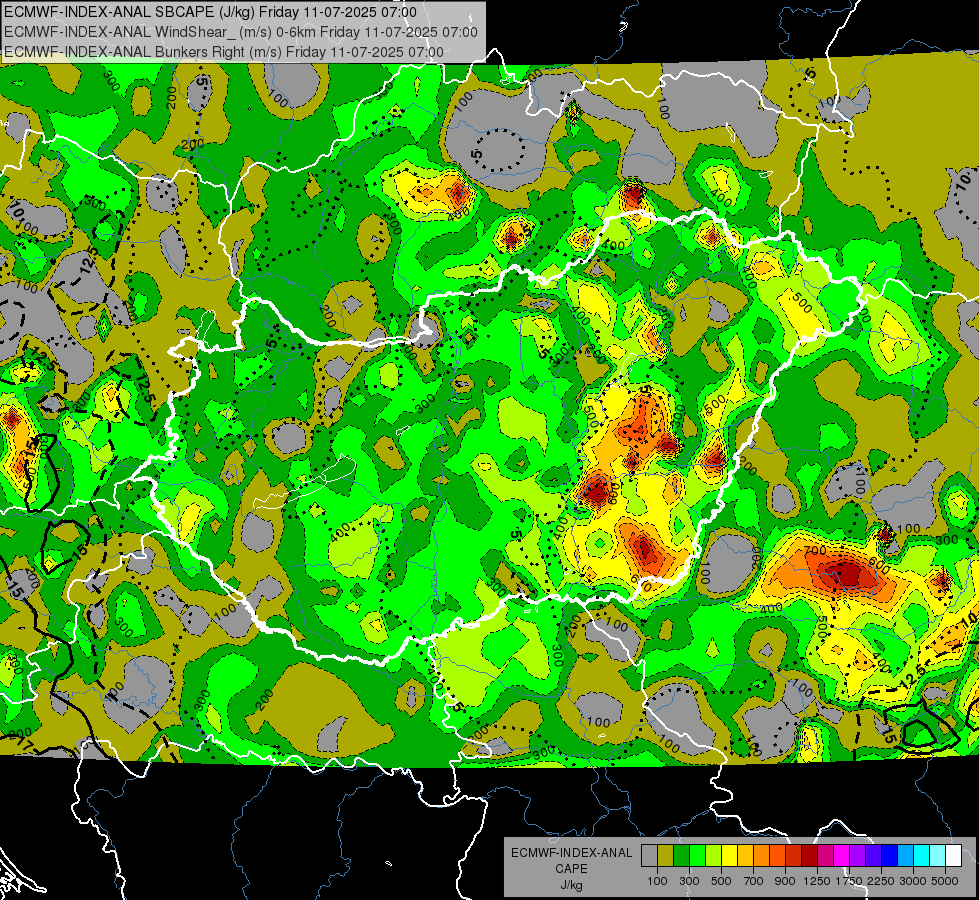Viewport: 979px width, 900px height.
Task: Select the gray legend swatch below 100
Action: tap(649, 855)
